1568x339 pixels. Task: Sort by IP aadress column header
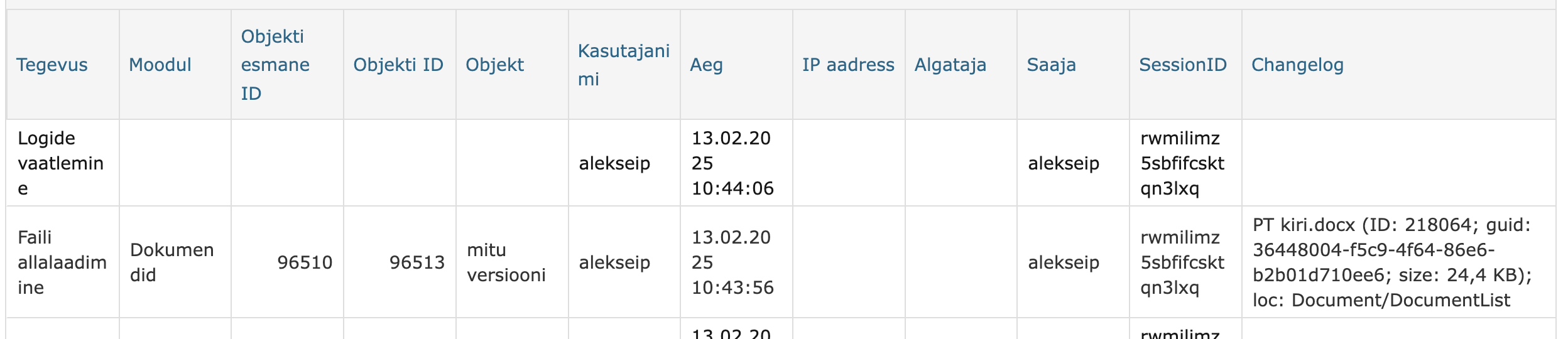pos(848,65)
